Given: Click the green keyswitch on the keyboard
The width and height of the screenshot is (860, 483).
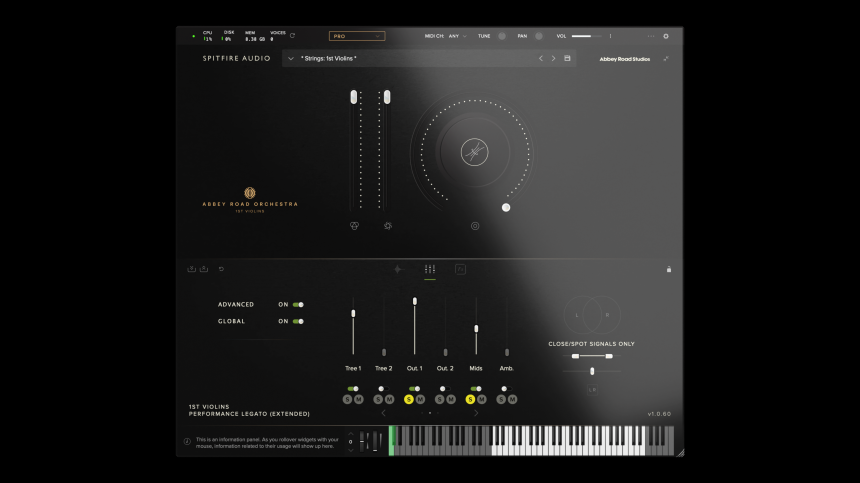Looking at the screenshot, I should click(x=392, y=441).
